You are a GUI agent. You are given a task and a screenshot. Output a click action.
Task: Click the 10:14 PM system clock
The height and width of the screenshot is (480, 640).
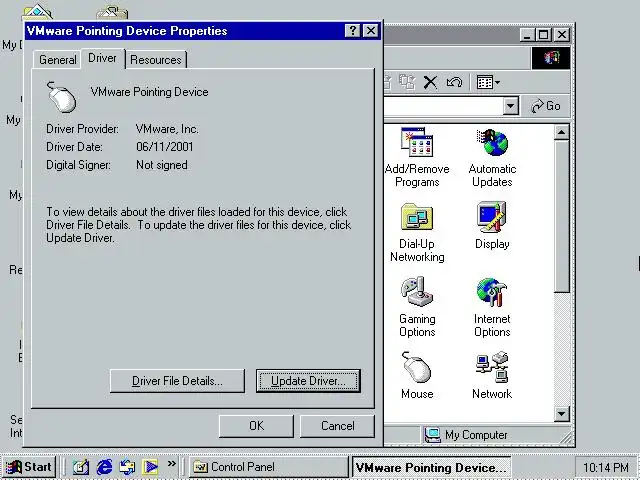[x=606, y=467]
